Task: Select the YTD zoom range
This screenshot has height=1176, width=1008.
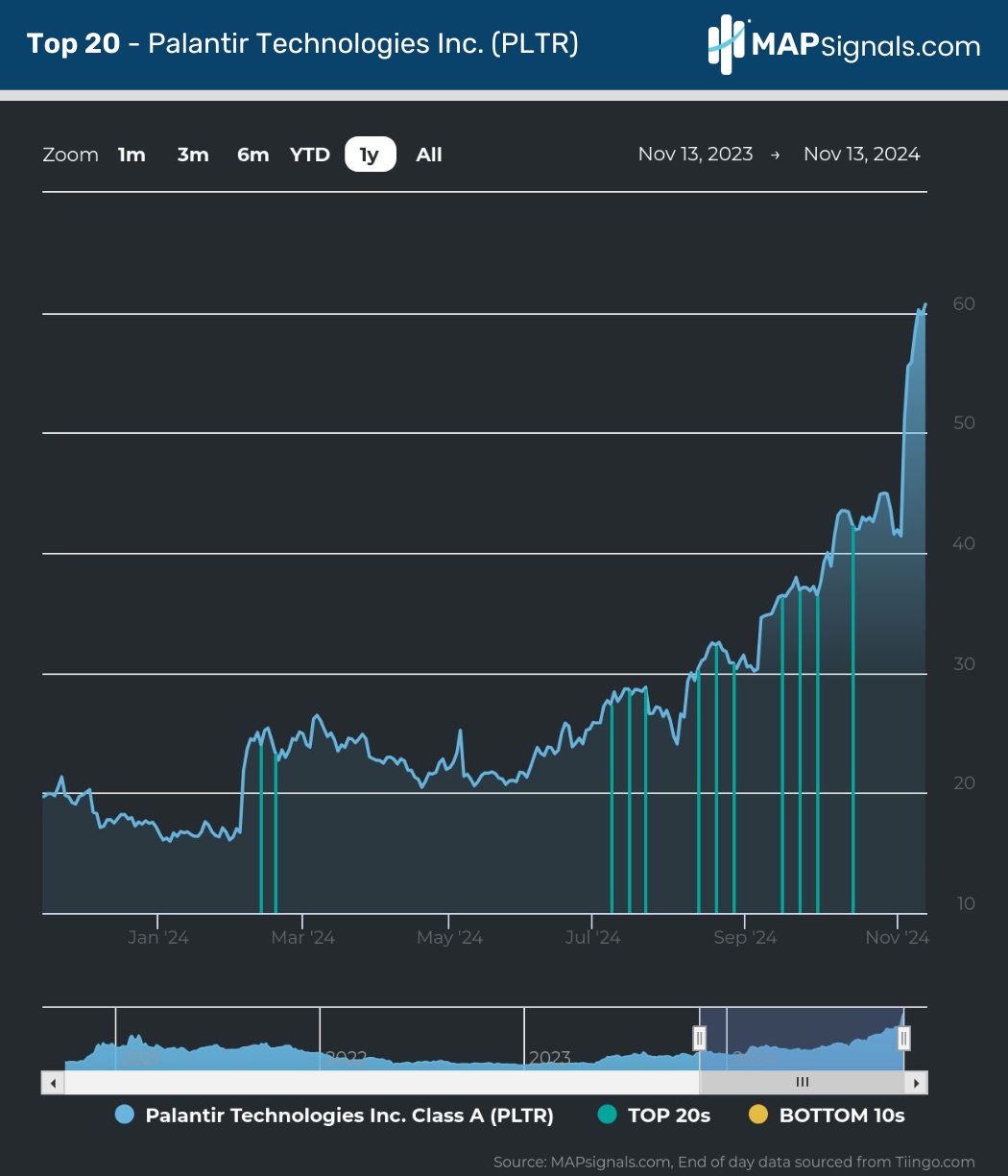Action: [310, 155]
